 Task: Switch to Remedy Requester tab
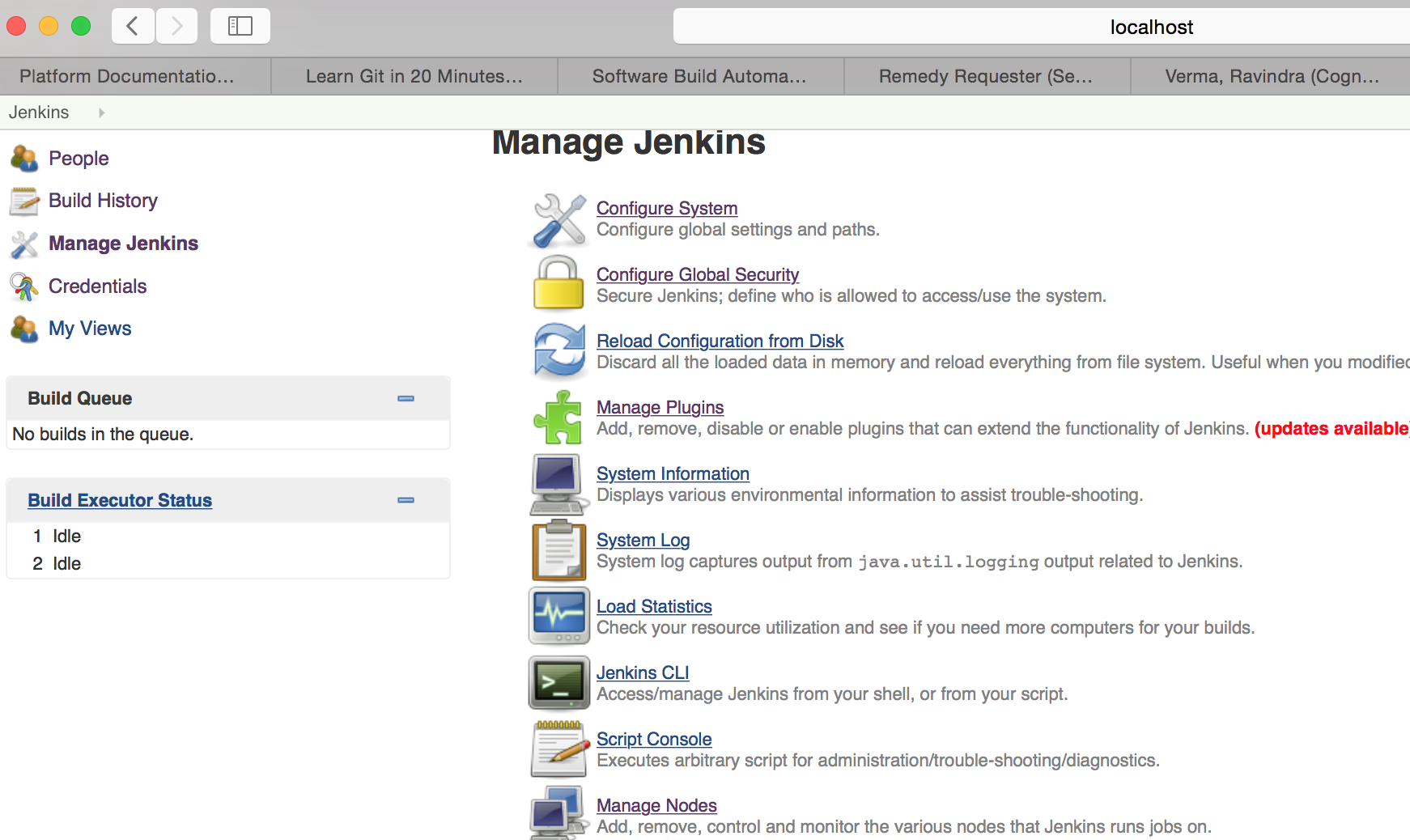pyautogui.click(x=987, y=76)
